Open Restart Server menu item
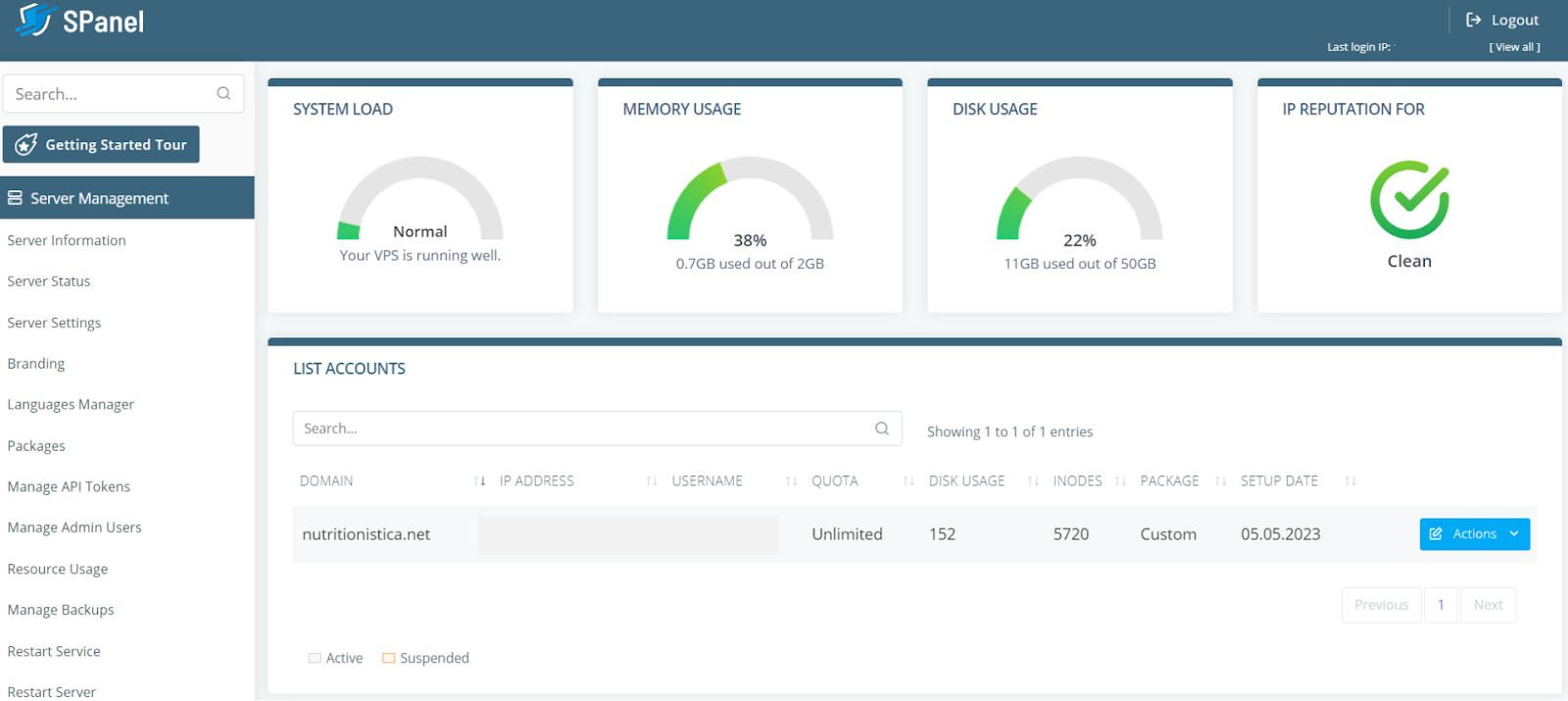This screenshot has width=1568, height=701. [x=52, y=692]
